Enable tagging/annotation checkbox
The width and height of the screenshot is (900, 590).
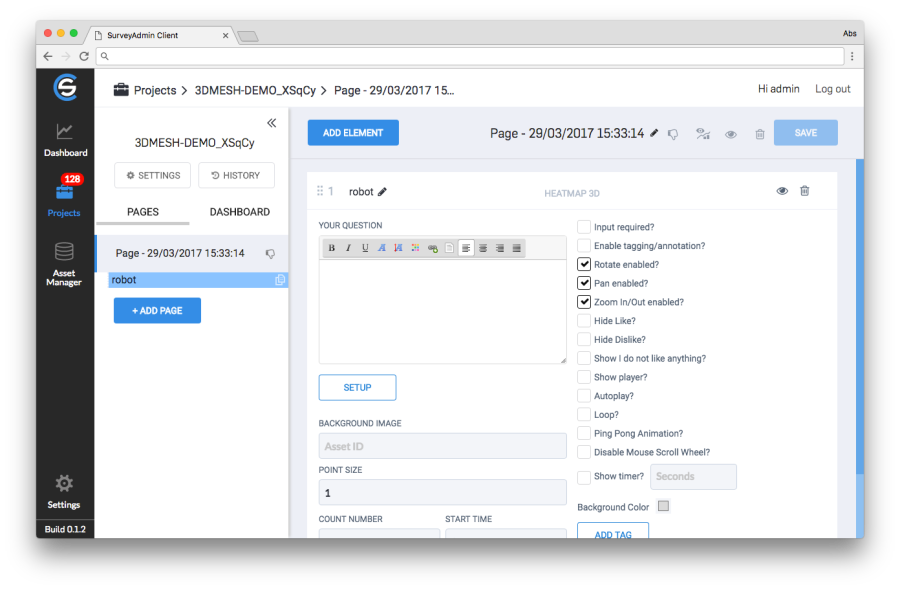coord(584,246)
